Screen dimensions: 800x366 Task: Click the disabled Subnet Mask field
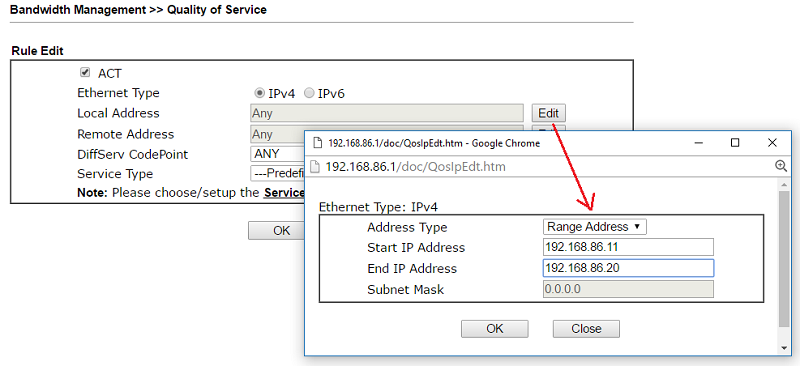pyautogui.click(x=628, y=289)
